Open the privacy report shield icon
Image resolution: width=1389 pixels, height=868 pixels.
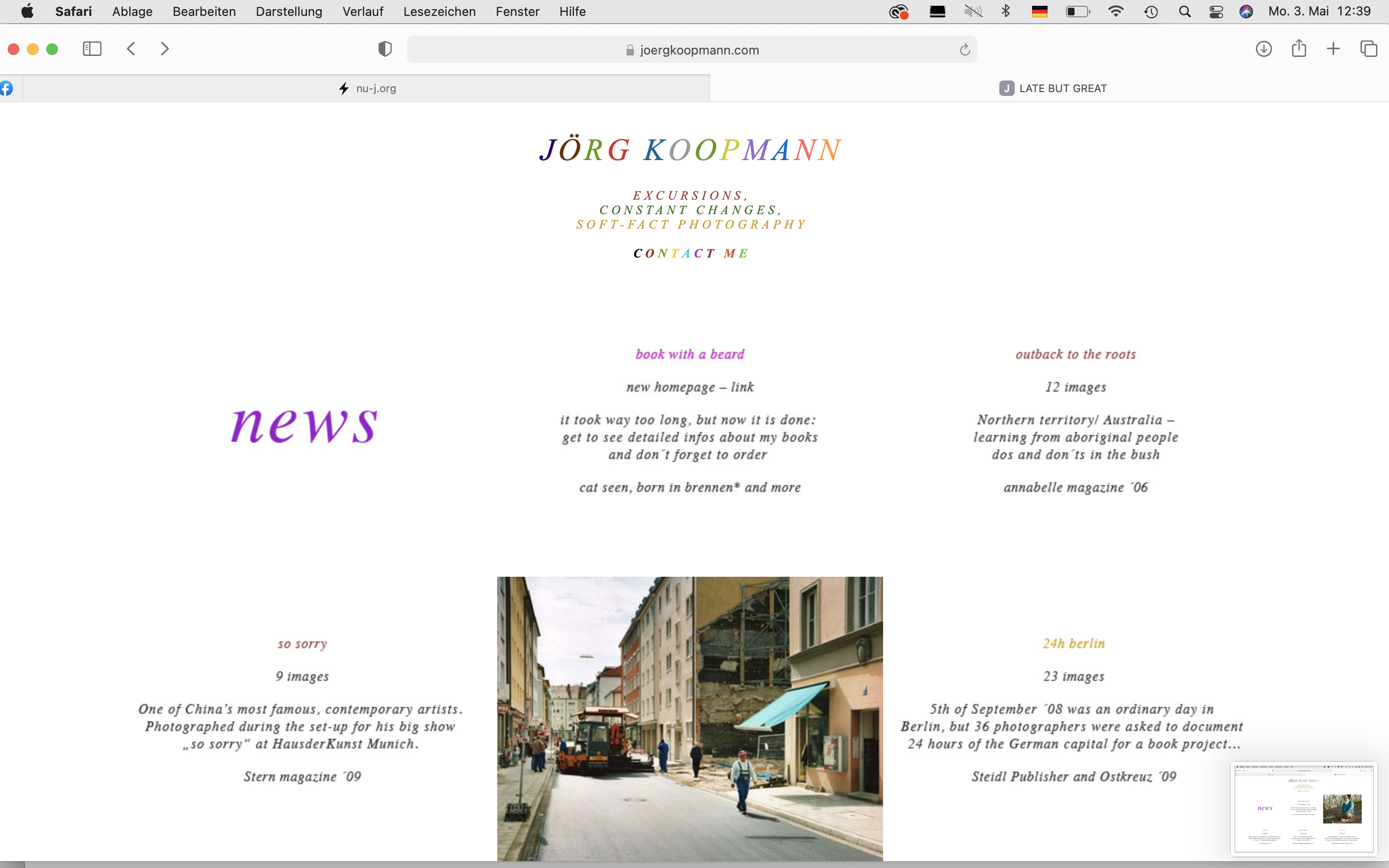[x=385, y=49]
